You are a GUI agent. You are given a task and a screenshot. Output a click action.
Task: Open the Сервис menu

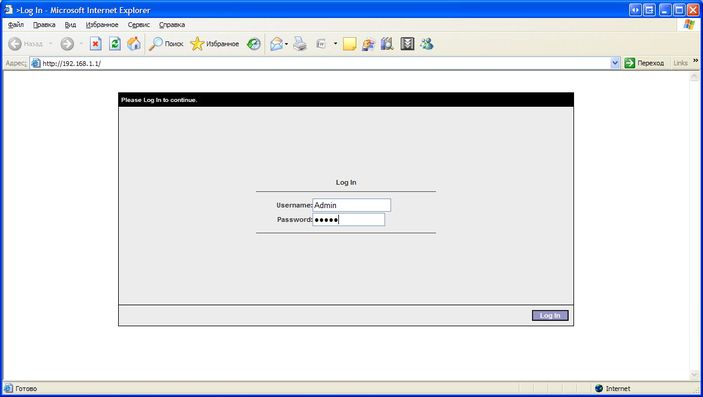[139, 25]
